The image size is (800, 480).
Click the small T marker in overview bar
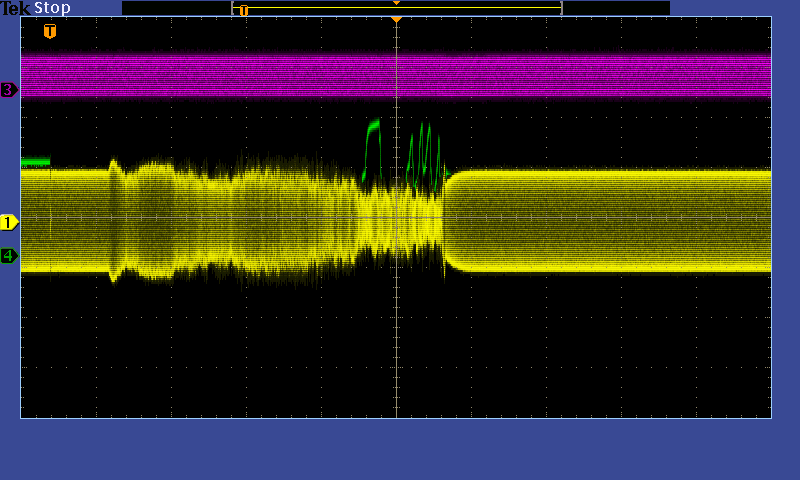[x=243, y=10]
